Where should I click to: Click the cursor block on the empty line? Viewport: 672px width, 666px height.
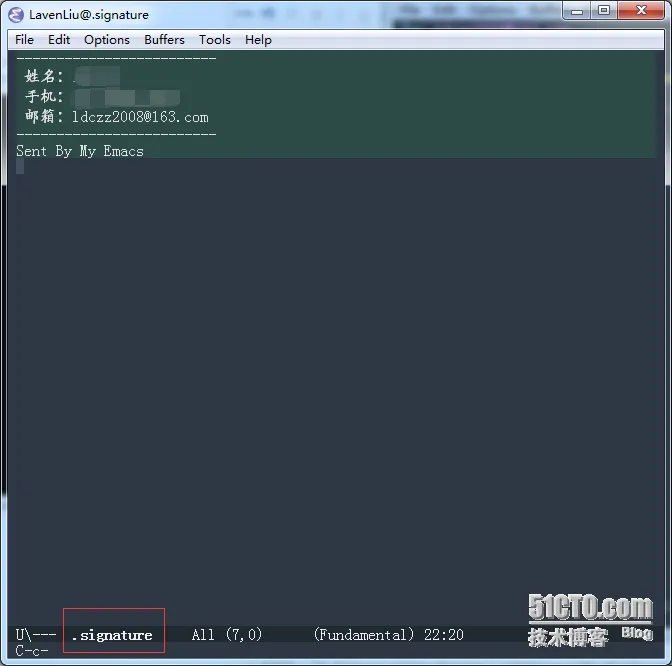(20, 167)
